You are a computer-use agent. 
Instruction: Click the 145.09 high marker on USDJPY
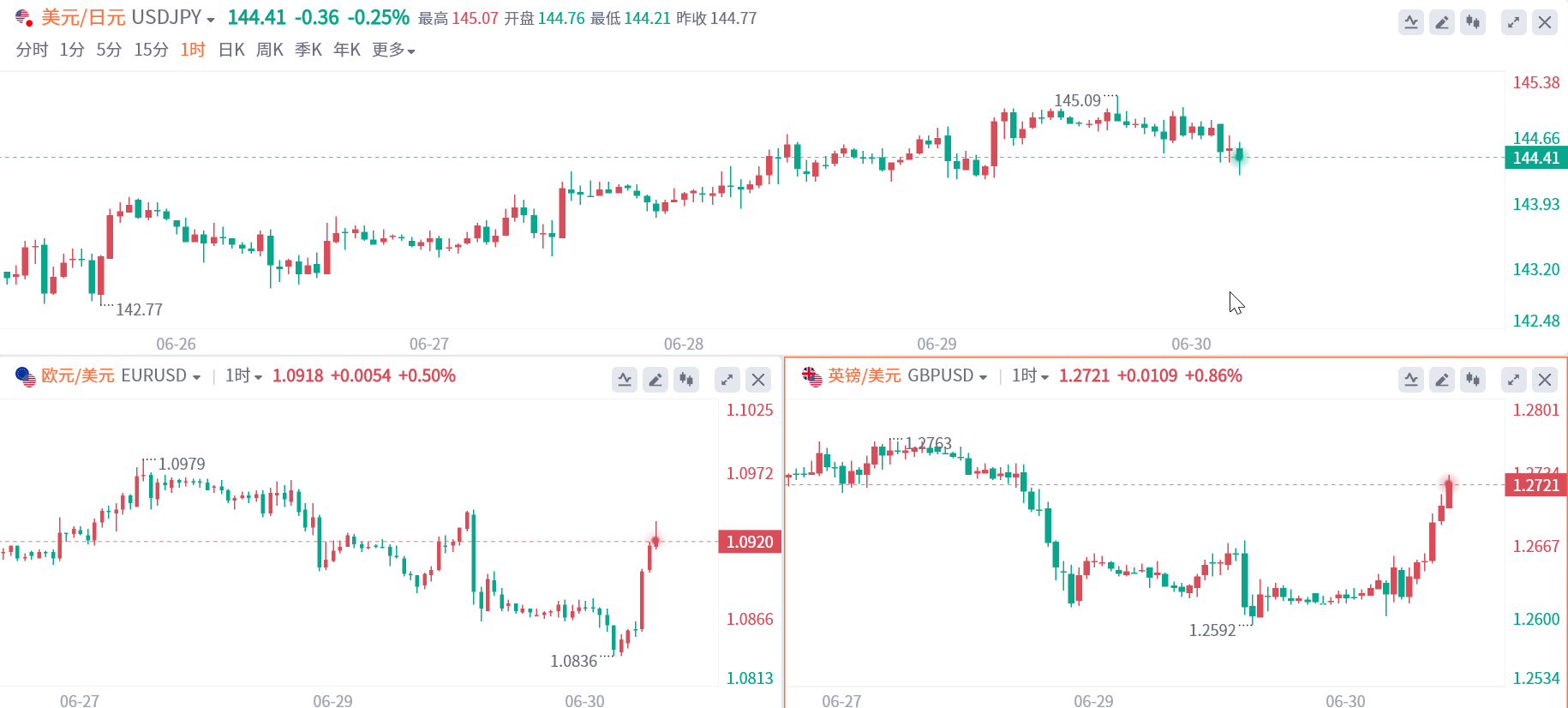1077,100
